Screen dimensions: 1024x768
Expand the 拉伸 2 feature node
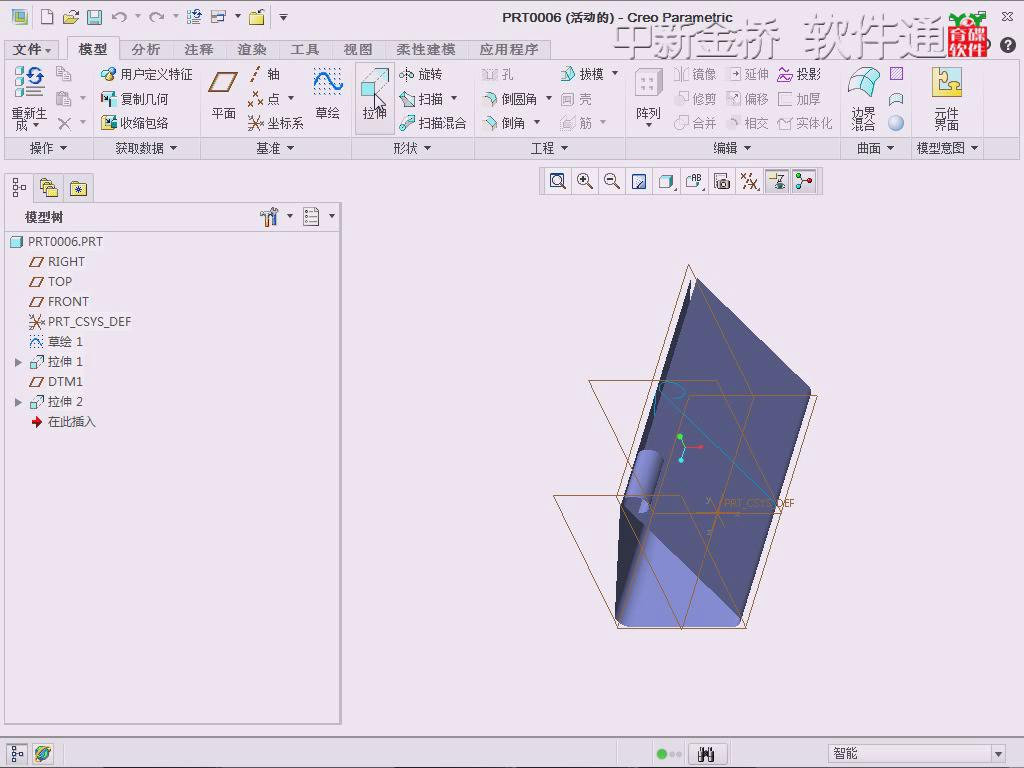18,402
